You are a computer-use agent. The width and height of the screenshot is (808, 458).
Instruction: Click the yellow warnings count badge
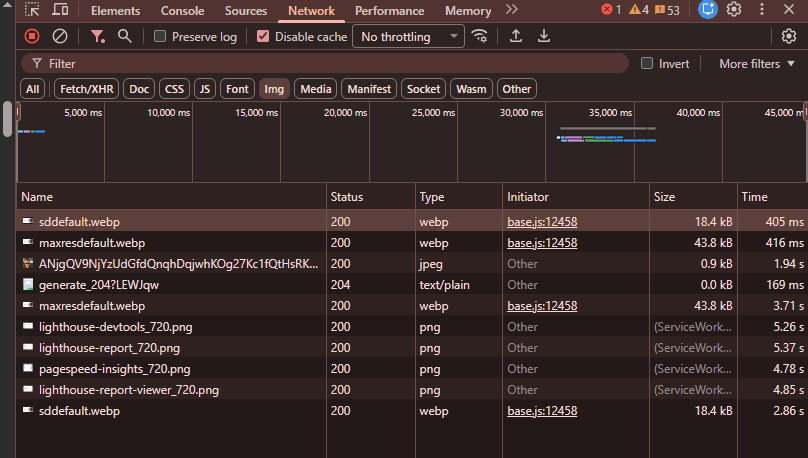point(639,10)
